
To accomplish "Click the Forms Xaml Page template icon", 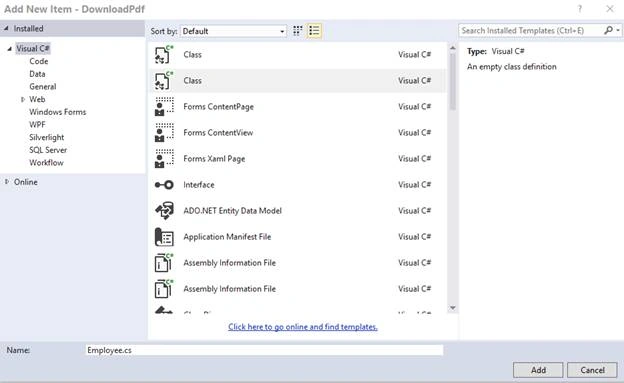I will click(x=164, y=159).
